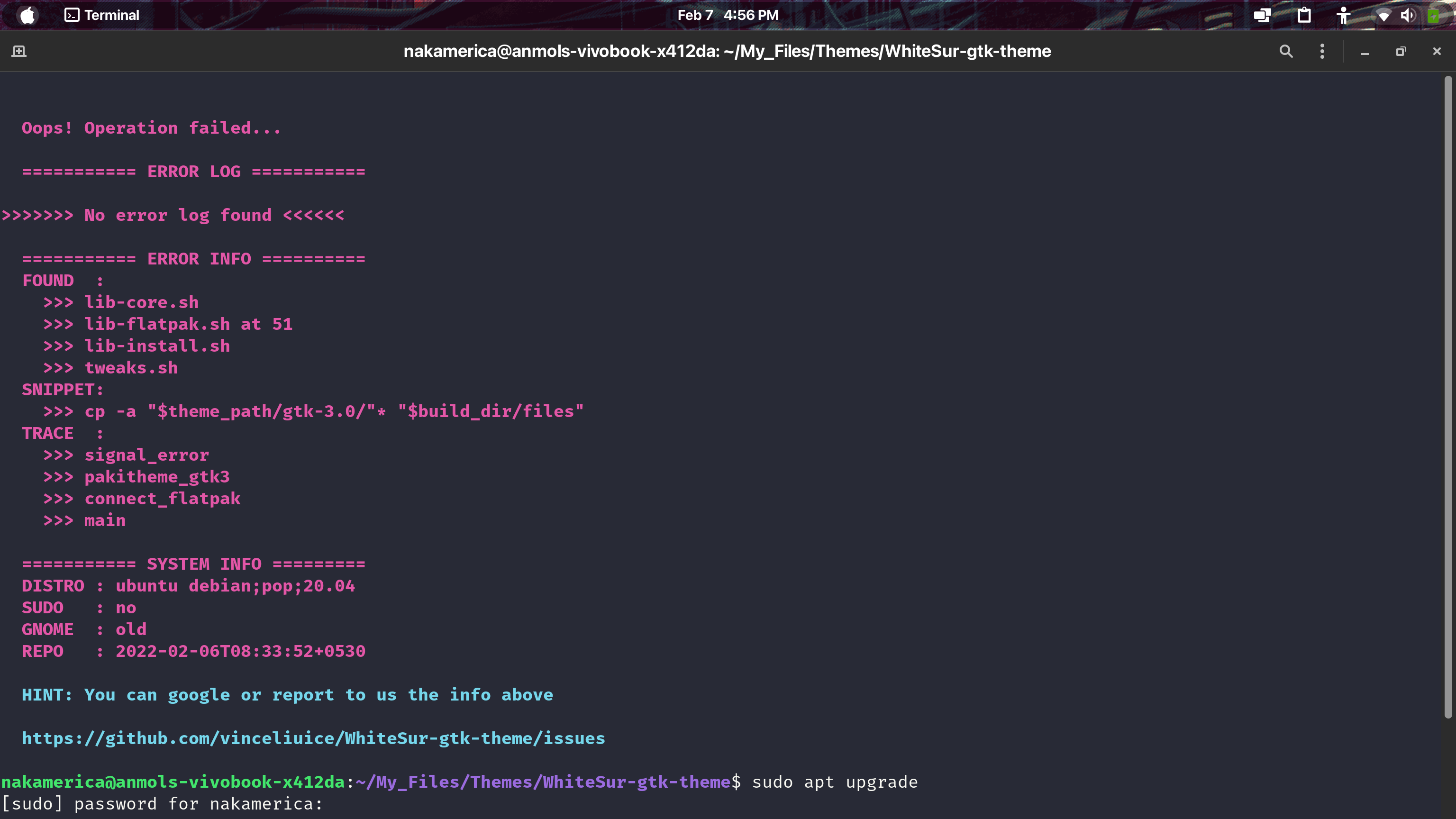Open the clipboard indicator icon

pos(1304,15)
